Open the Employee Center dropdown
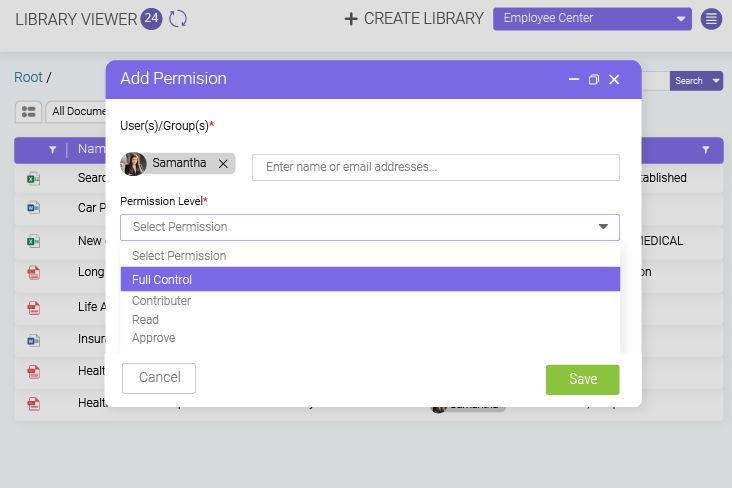This screenshot has height=488, width=732. pos(592,19)
